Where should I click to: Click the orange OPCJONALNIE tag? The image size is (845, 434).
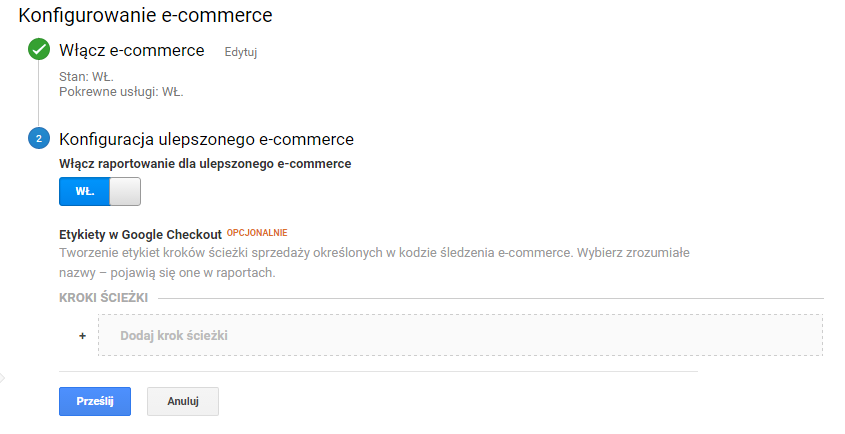(x=257, y=232)
